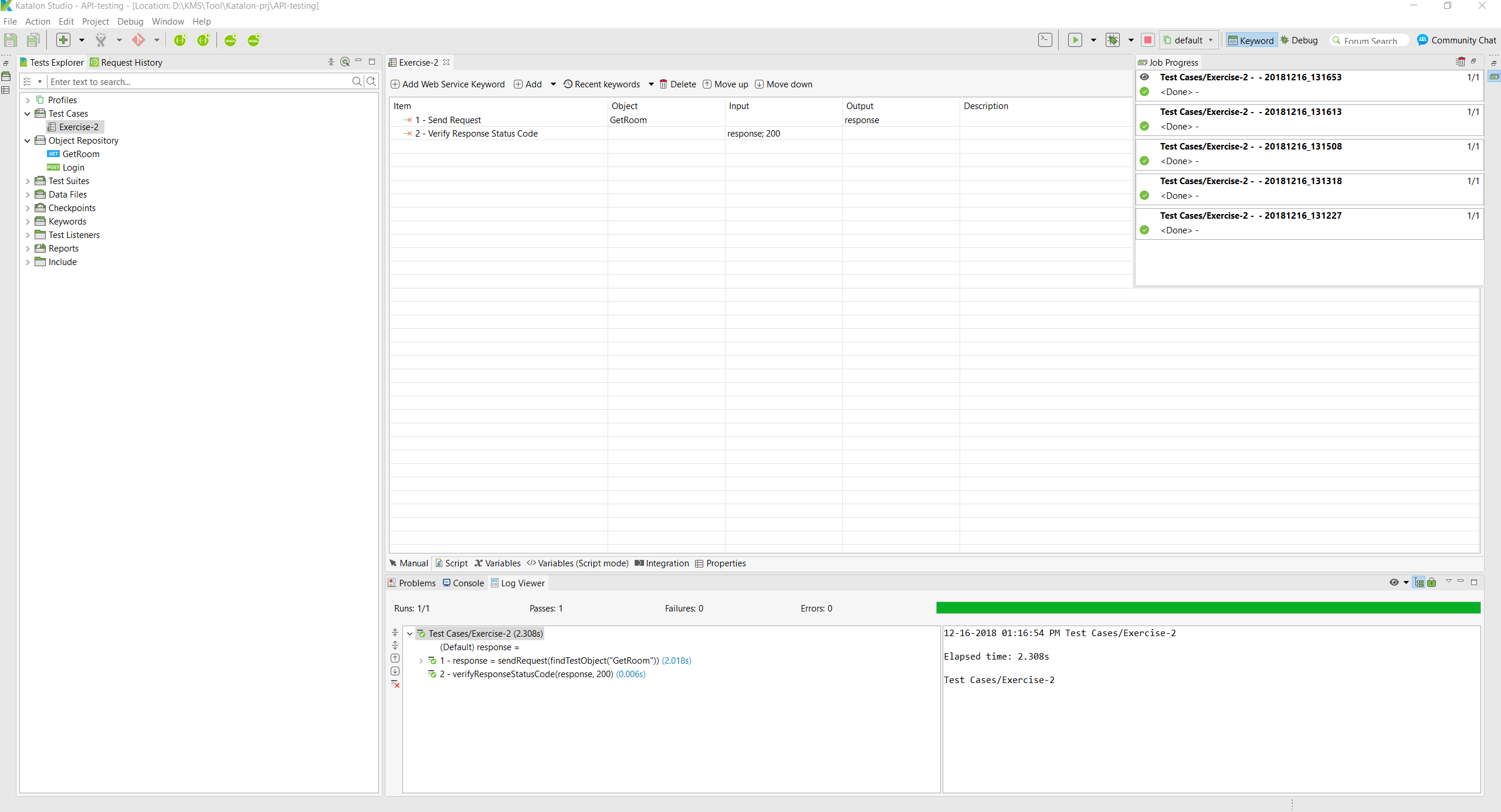Open the Project menu

[95, 22]
